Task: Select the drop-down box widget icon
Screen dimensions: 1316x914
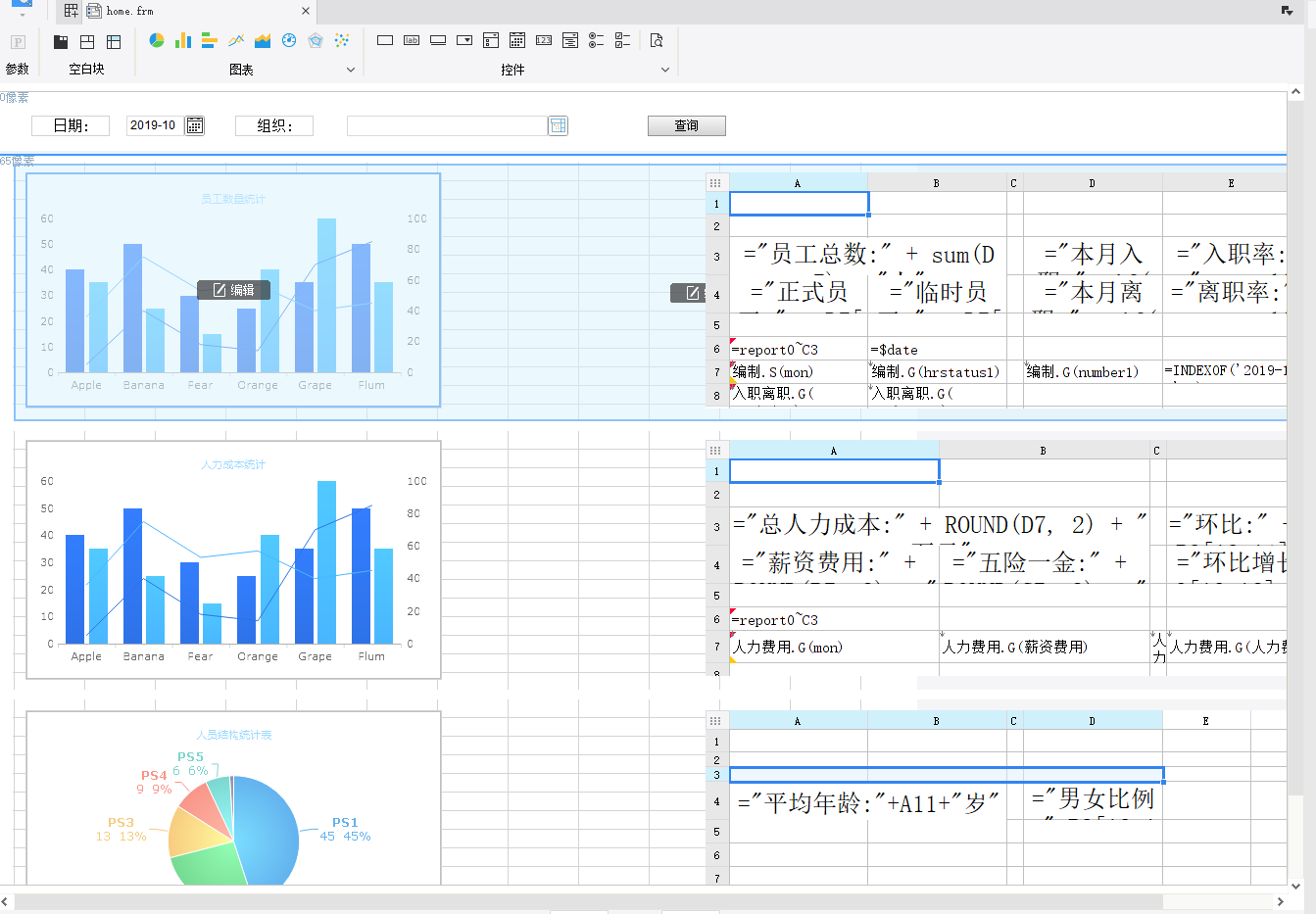Action: (x=464, y=40)
